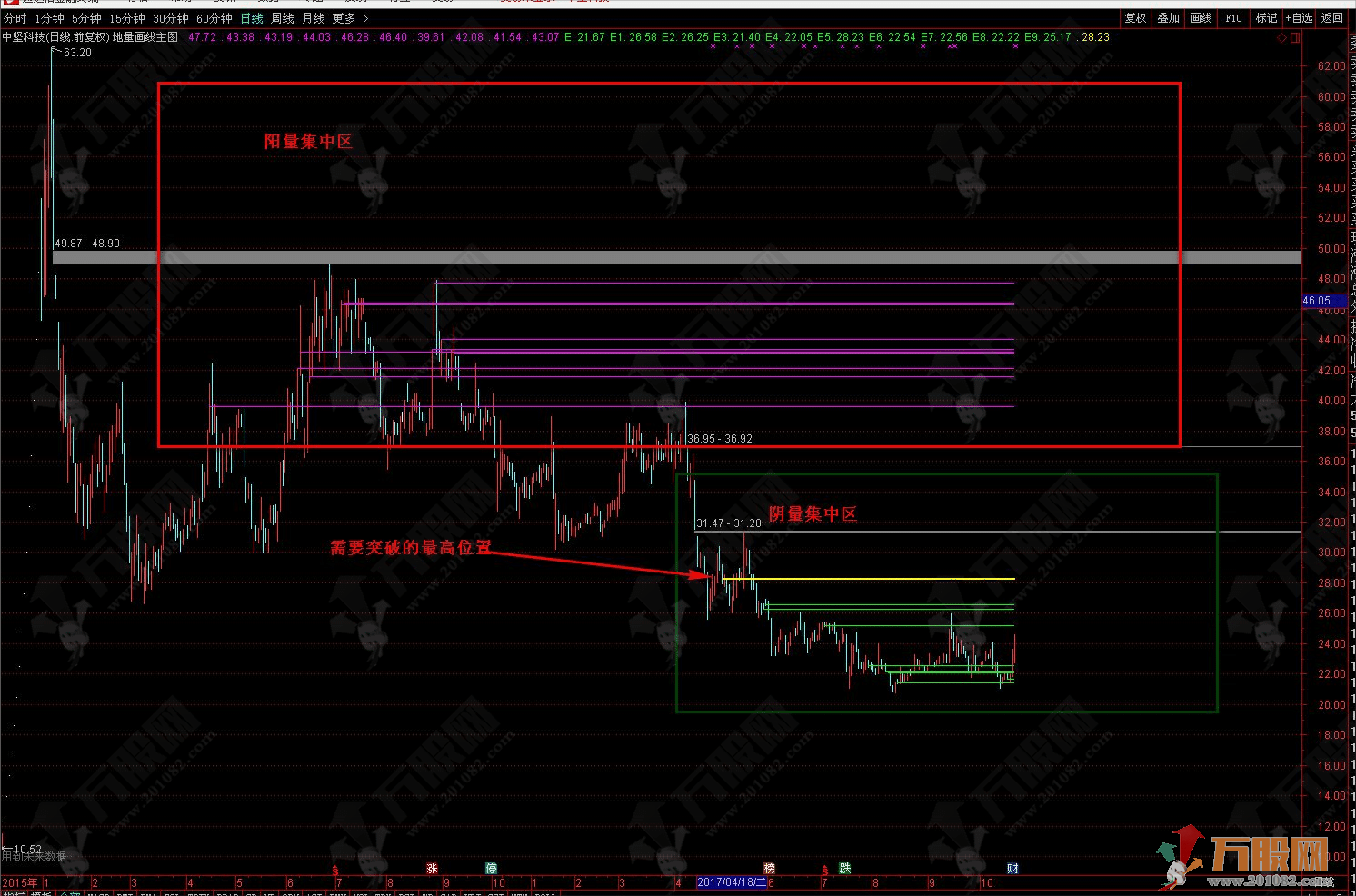Click the 2015年 year label on time axis
The image size is (1356, 896).
20,882
